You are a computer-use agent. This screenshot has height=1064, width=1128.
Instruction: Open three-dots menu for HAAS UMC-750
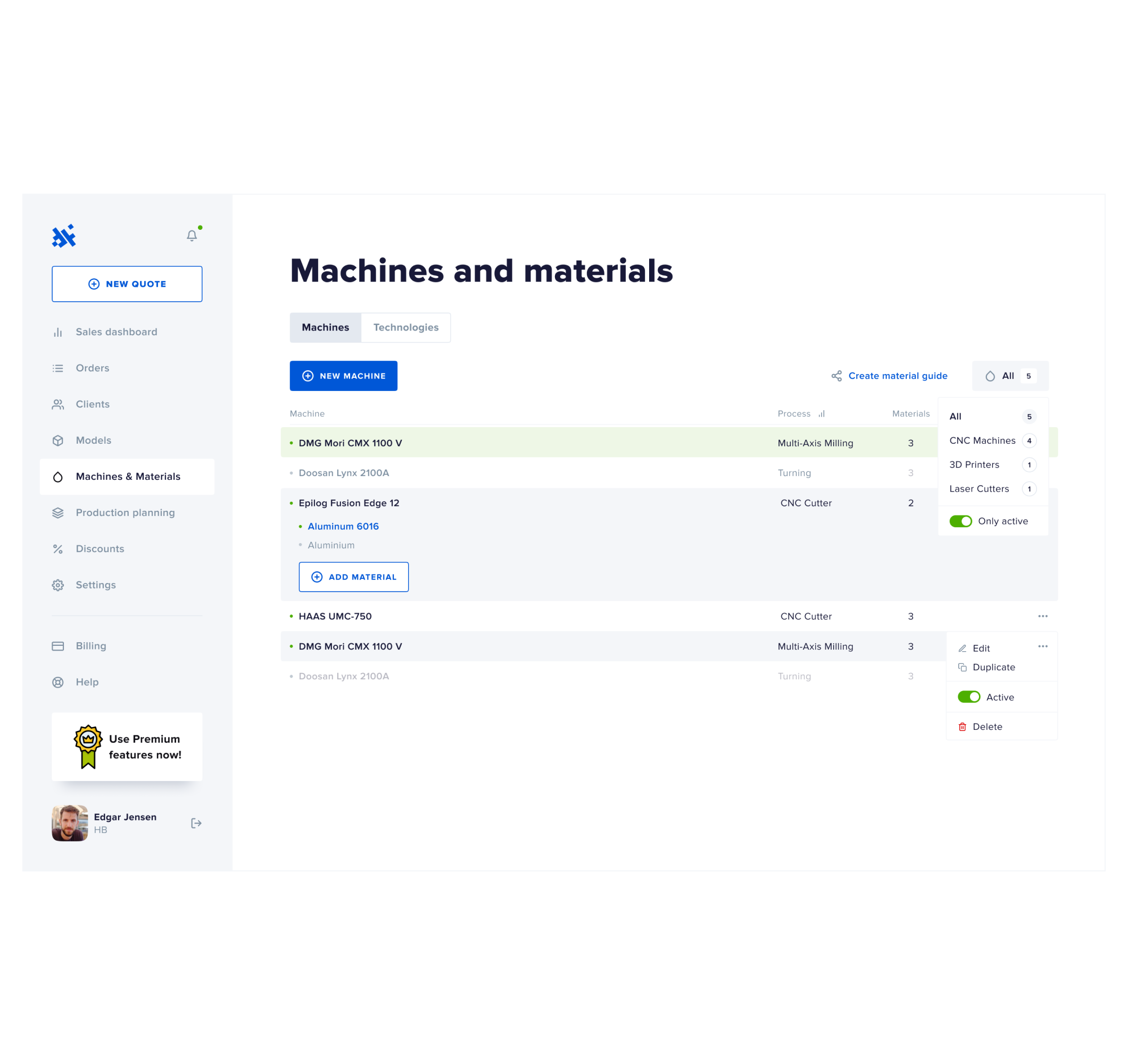(1042, 616)
